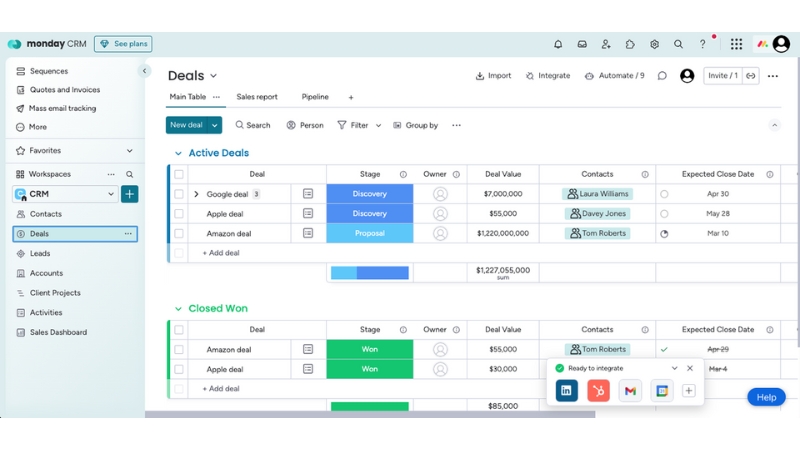Open the inbox tray icon

click(x=582, y=44)
